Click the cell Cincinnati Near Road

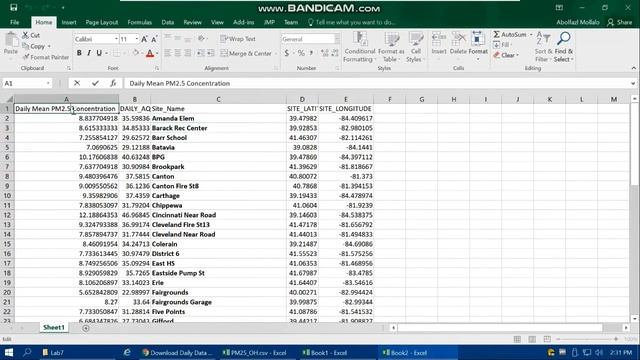point(218,215)
